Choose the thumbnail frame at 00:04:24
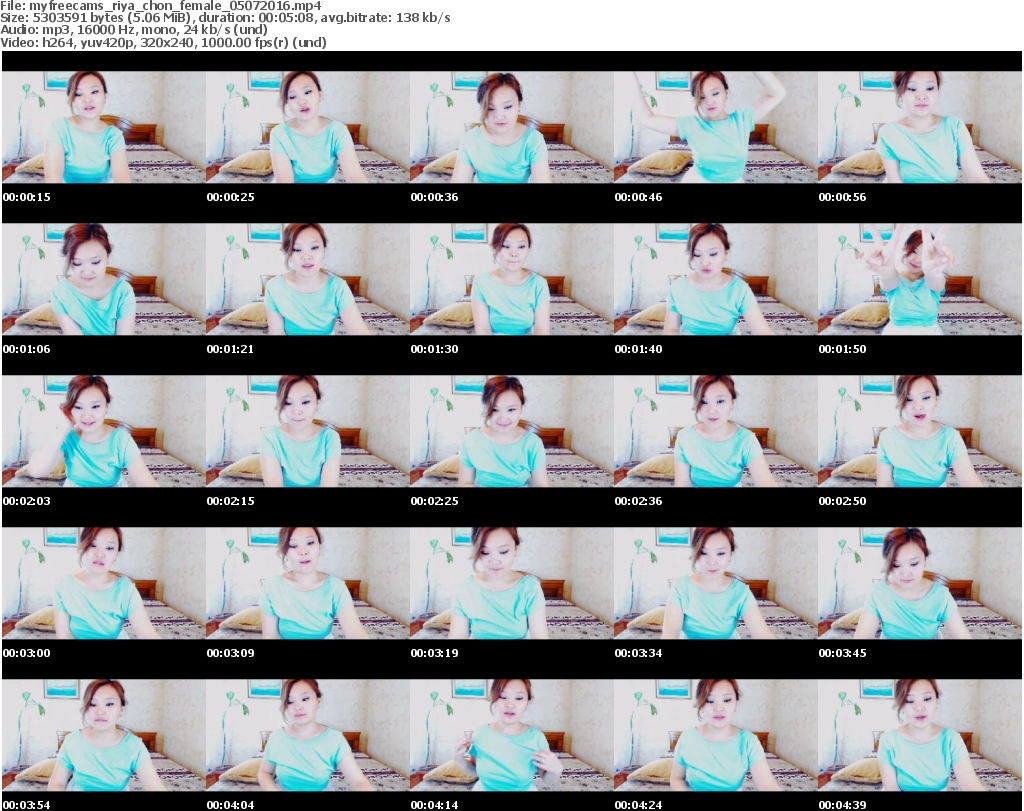1024x811 pixels. pyautogui.click(x=716, y=735)
